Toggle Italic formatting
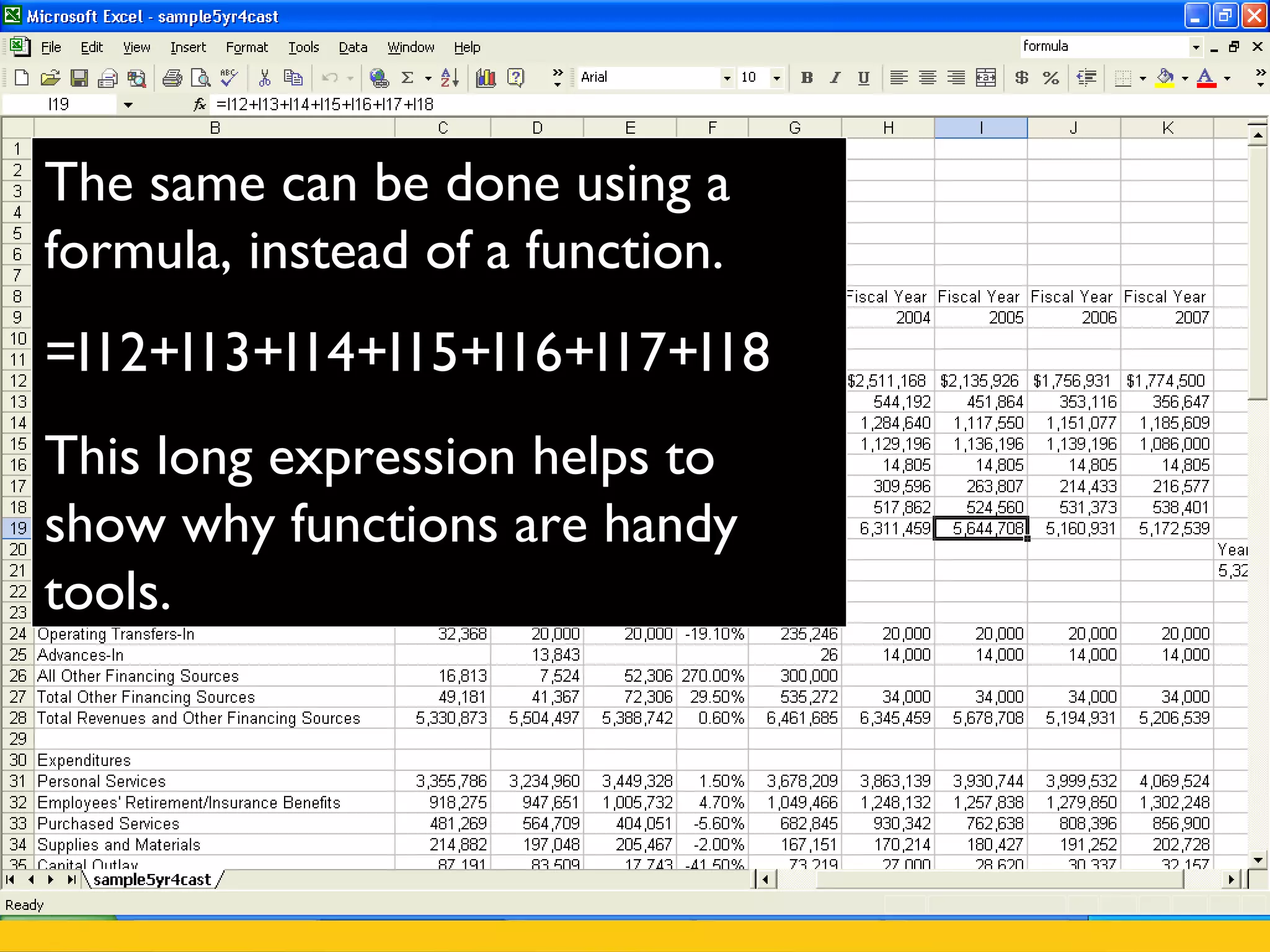 pyautogui.click(x=835, y=77)
